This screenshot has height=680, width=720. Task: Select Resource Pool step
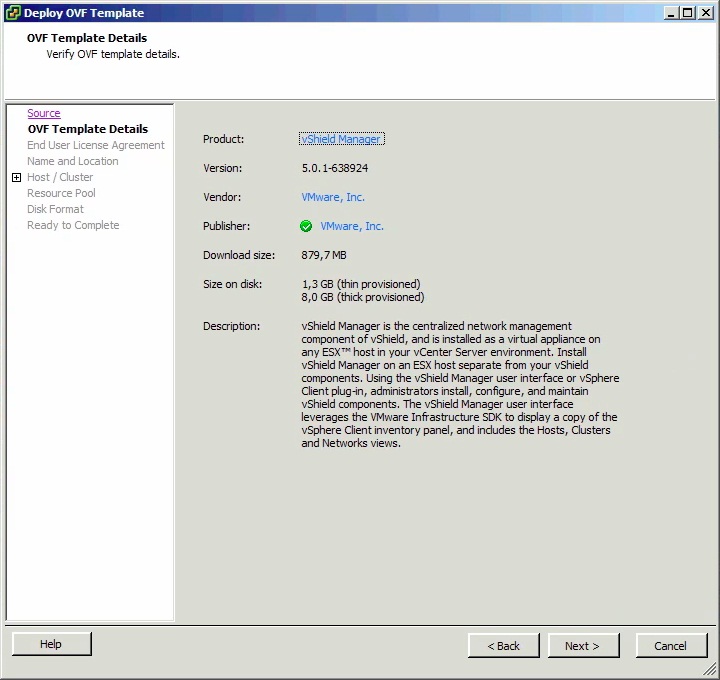pos(61,193)
